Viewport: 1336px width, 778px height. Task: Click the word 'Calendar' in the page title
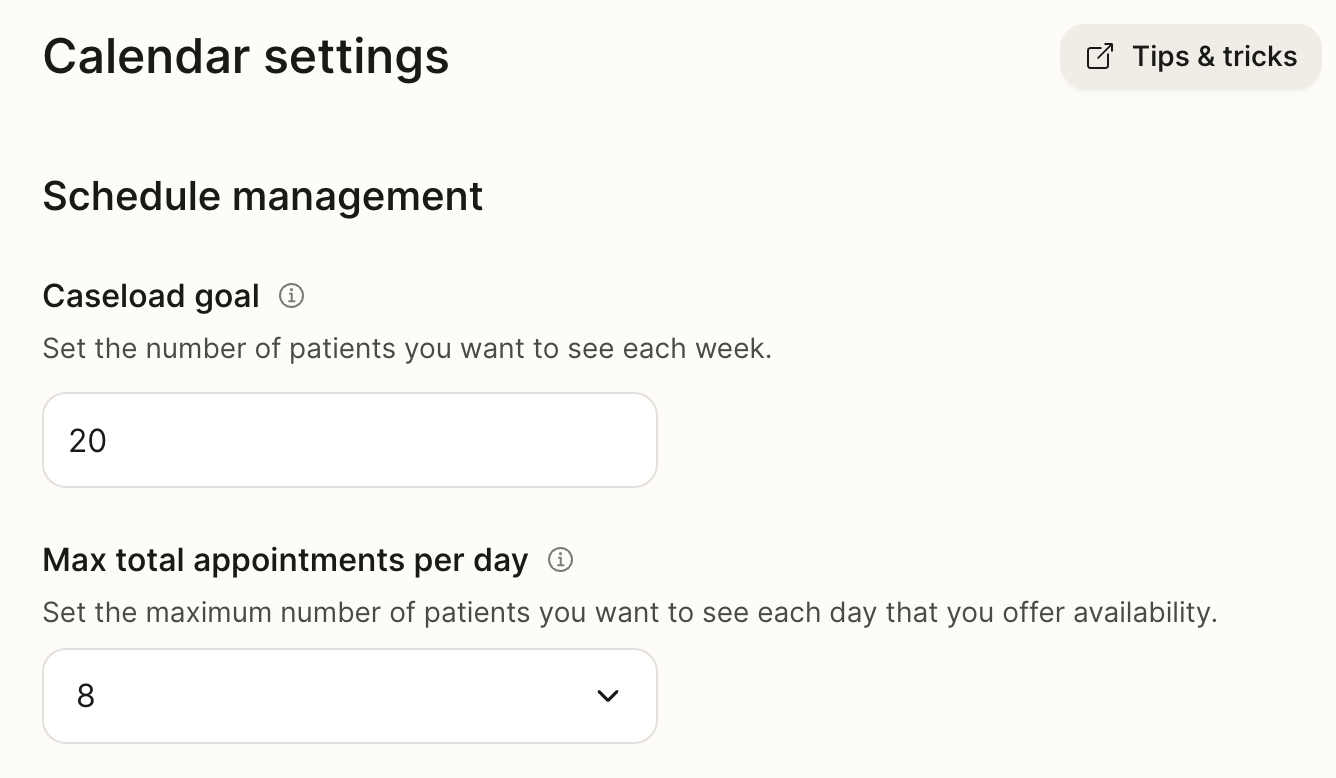point(146,57)
